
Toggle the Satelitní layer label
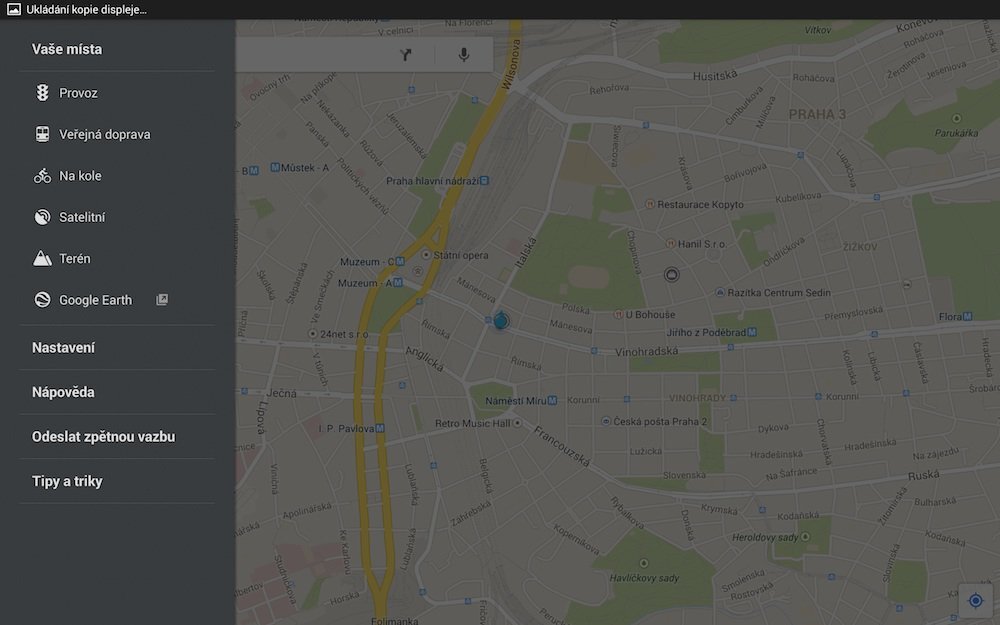[x=82, y=217]
